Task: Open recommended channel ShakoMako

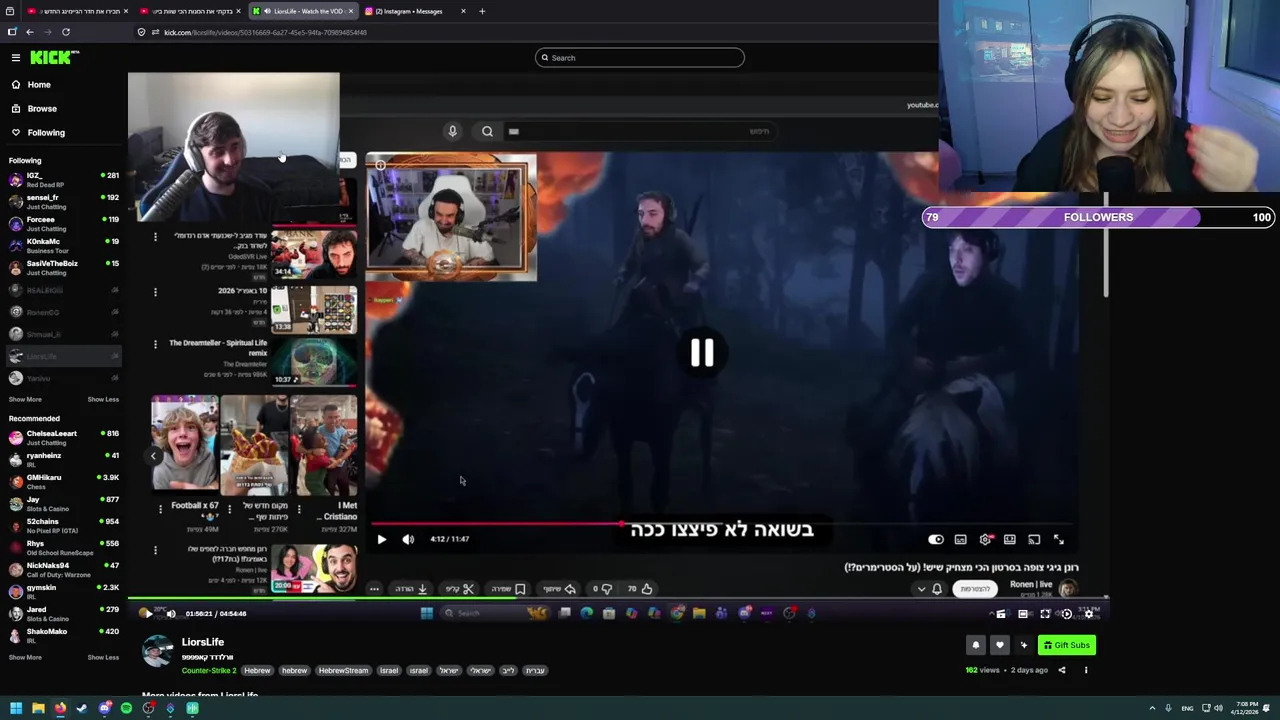Action: (x=63, y=636)
